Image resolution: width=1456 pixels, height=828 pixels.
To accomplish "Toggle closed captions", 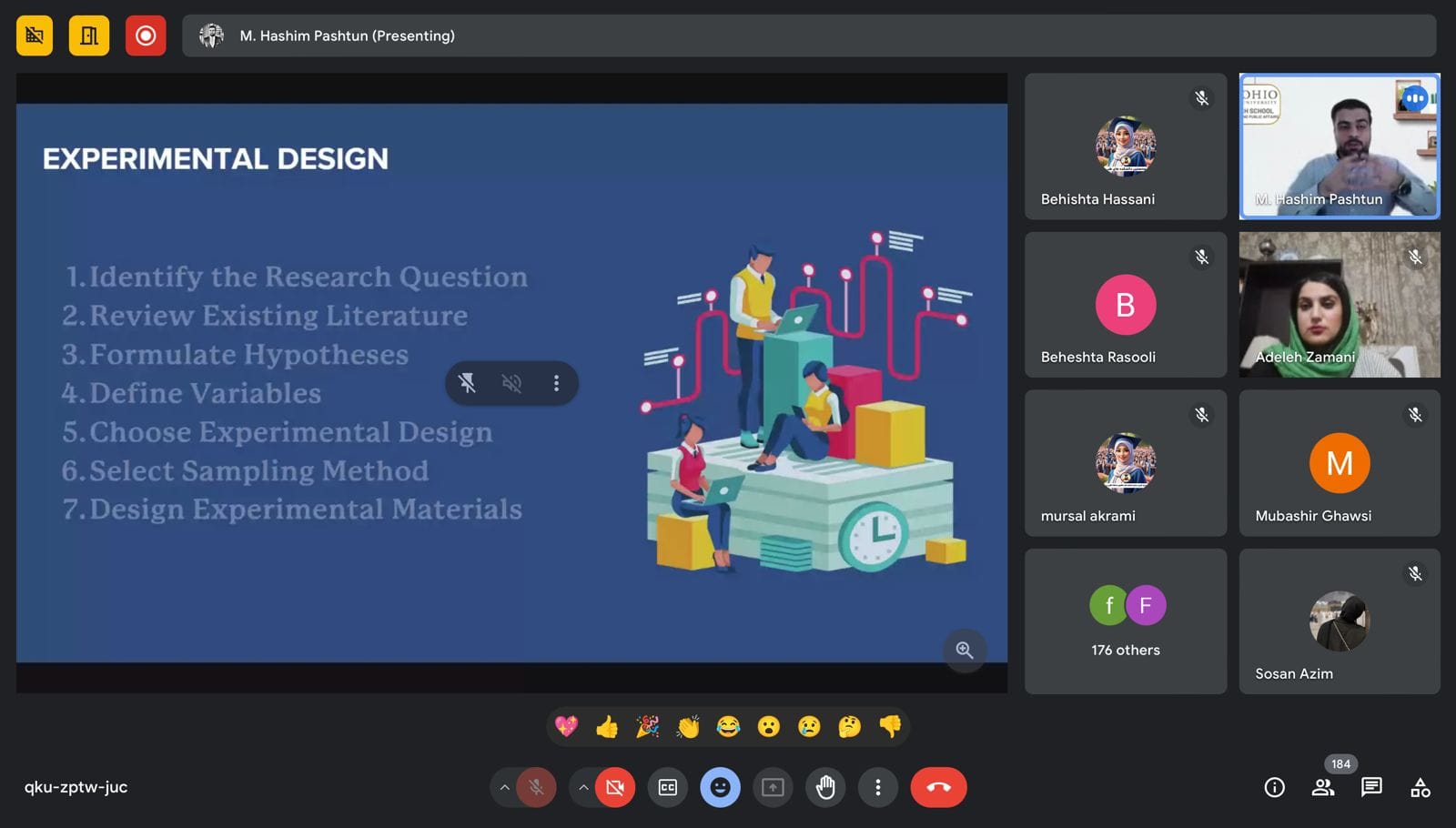I will tap(668, 788).
